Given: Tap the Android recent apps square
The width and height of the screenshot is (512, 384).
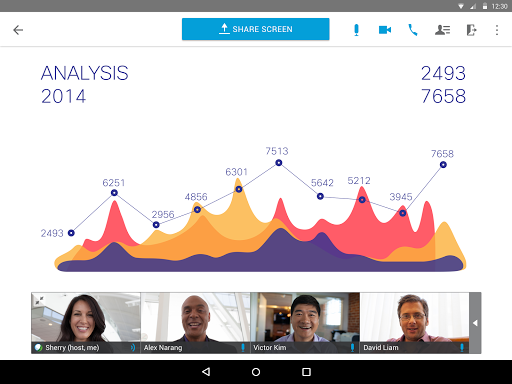Looking at the screenshot, I should point(306,372).
